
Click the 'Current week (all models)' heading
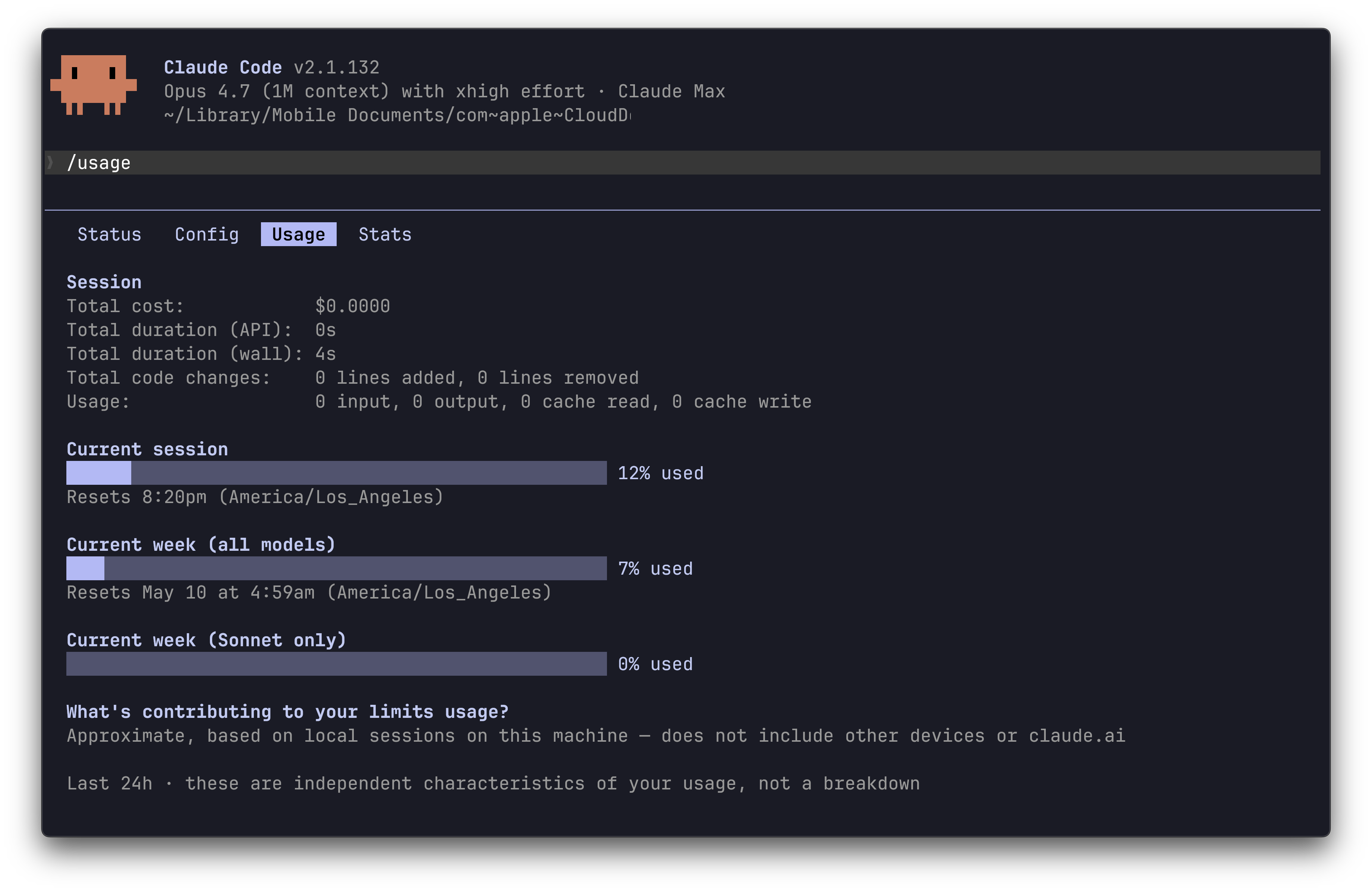tap(201, 544)
